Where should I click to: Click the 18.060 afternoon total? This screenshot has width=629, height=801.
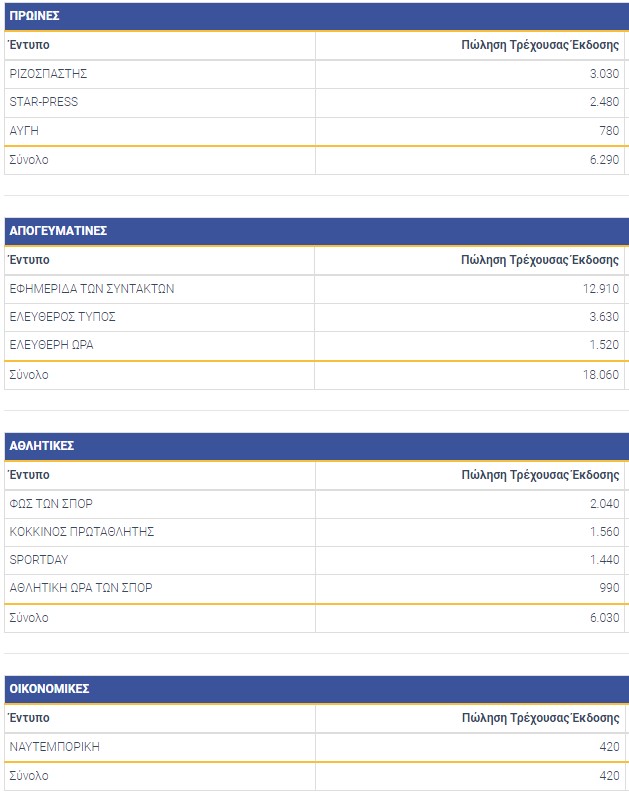tap(601, 375)
